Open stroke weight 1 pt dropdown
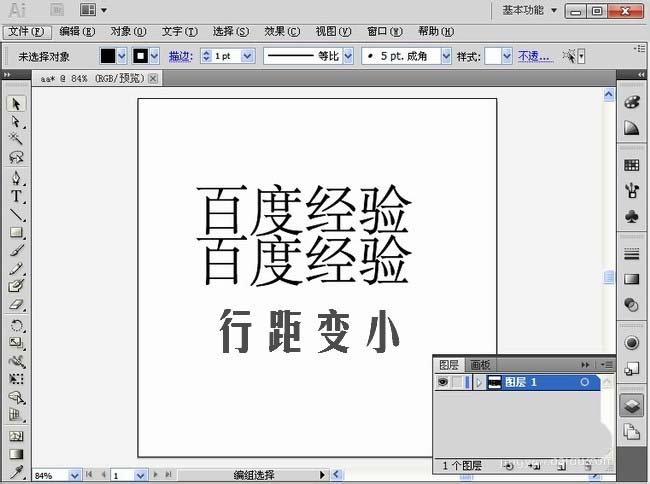 [x=247, y=56]
